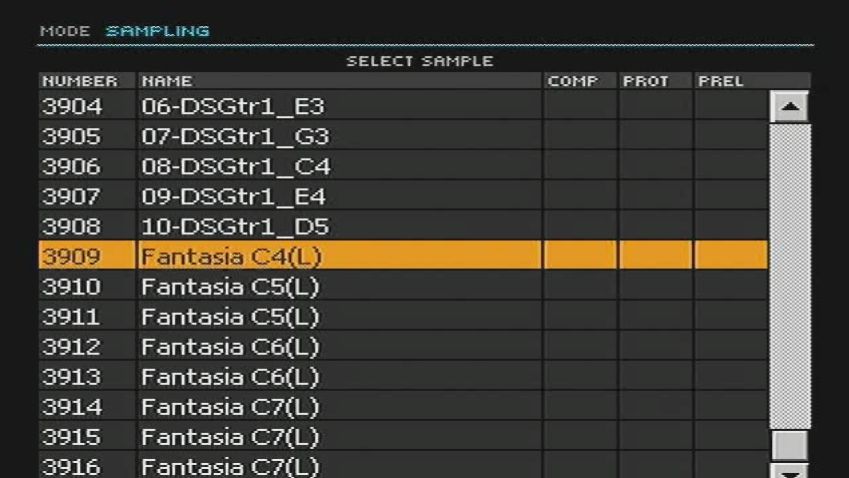Screen dimensions: 849x478
Task: Click the COMP column header
Action: (x=572, y=81)
